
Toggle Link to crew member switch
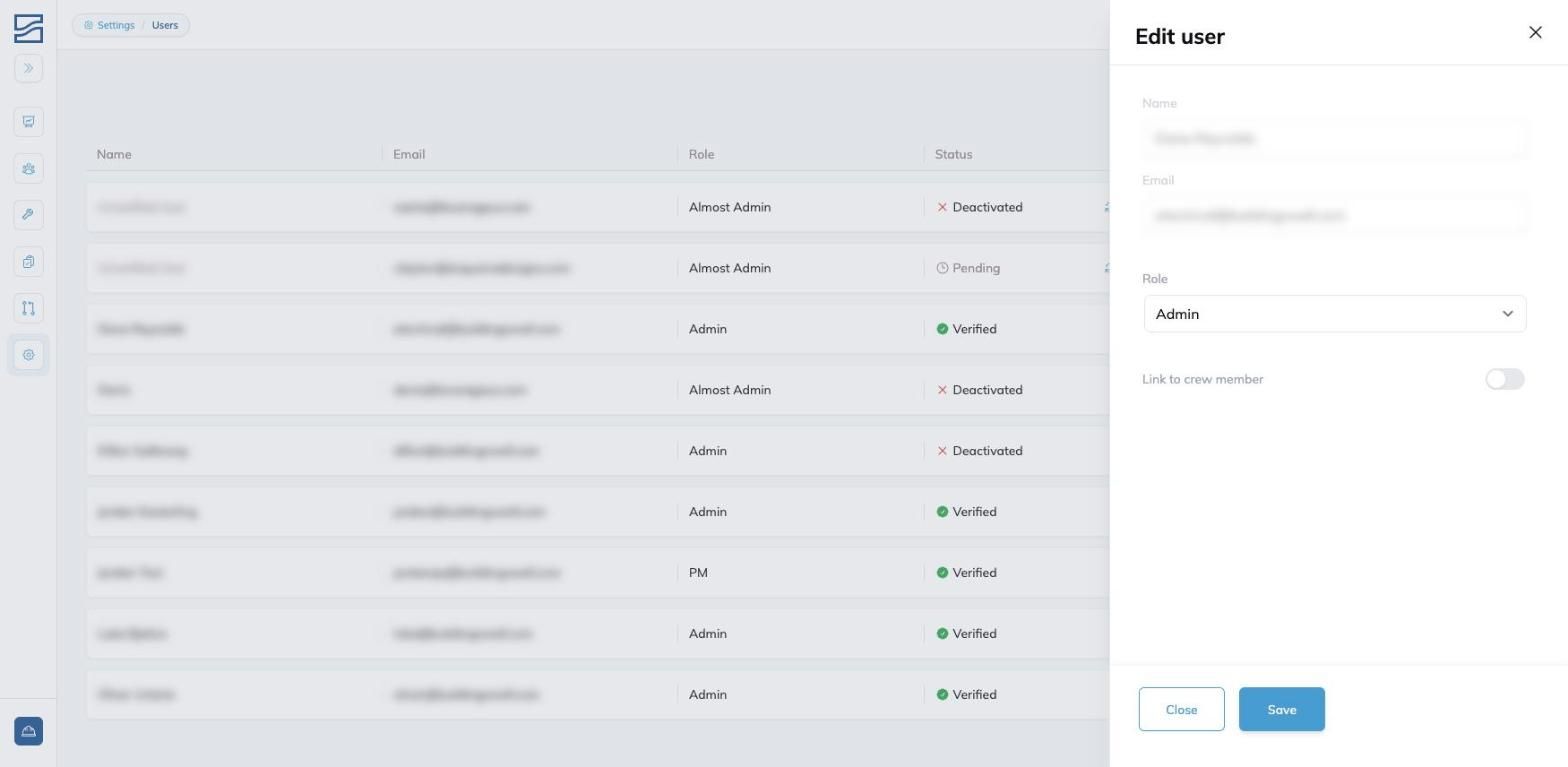click(1504, 379)
